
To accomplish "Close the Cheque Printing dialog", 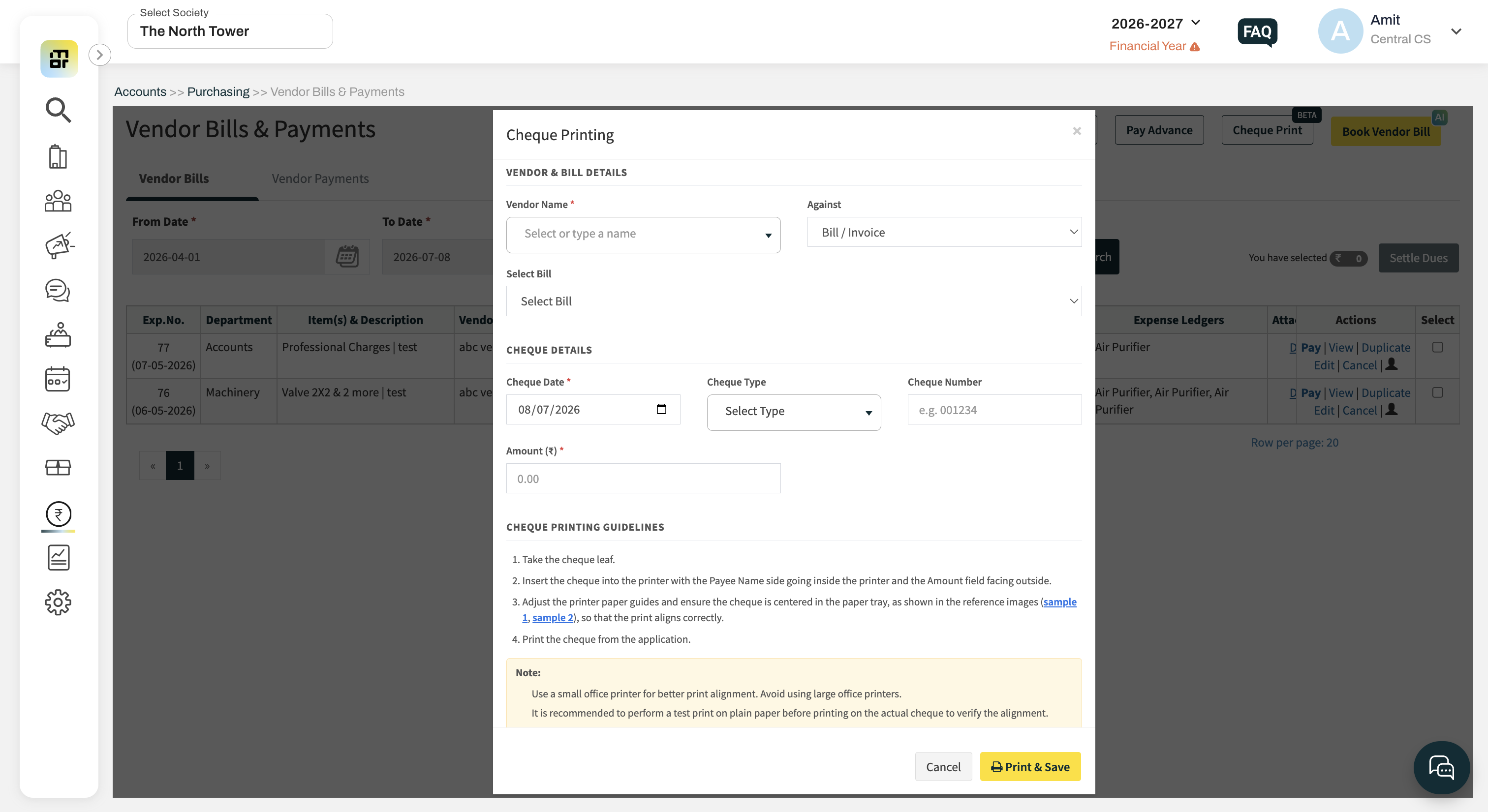I will click(1077, 131).
